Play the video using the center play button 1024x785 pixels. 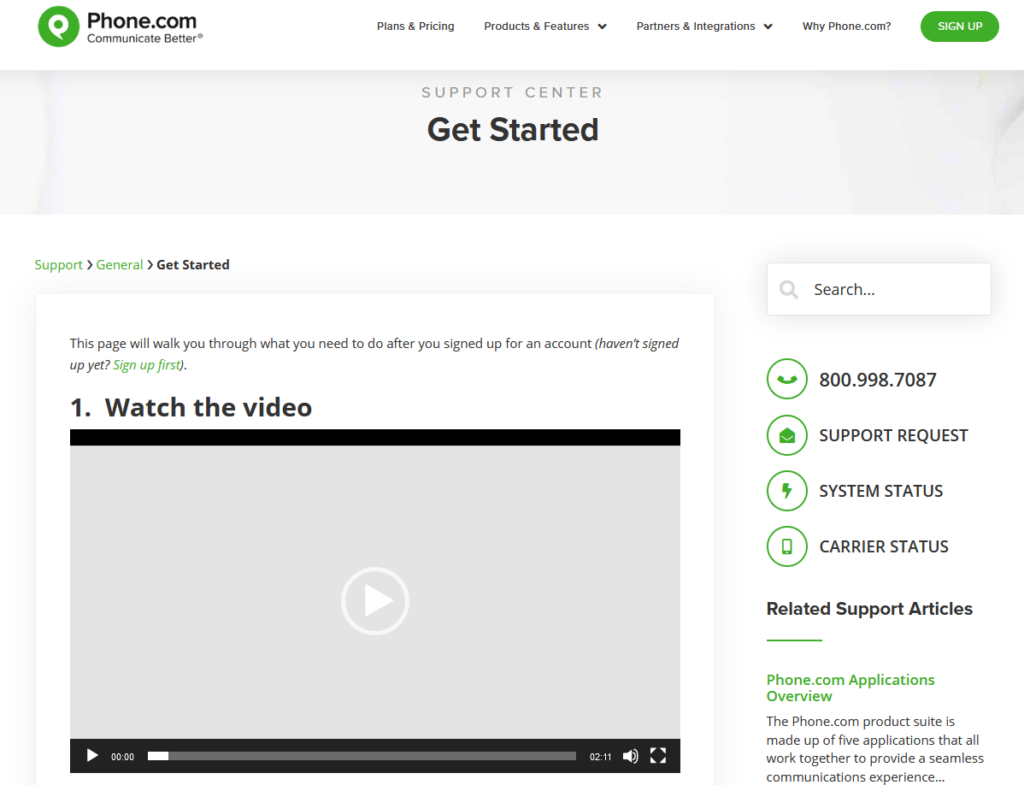coord(375,601)
